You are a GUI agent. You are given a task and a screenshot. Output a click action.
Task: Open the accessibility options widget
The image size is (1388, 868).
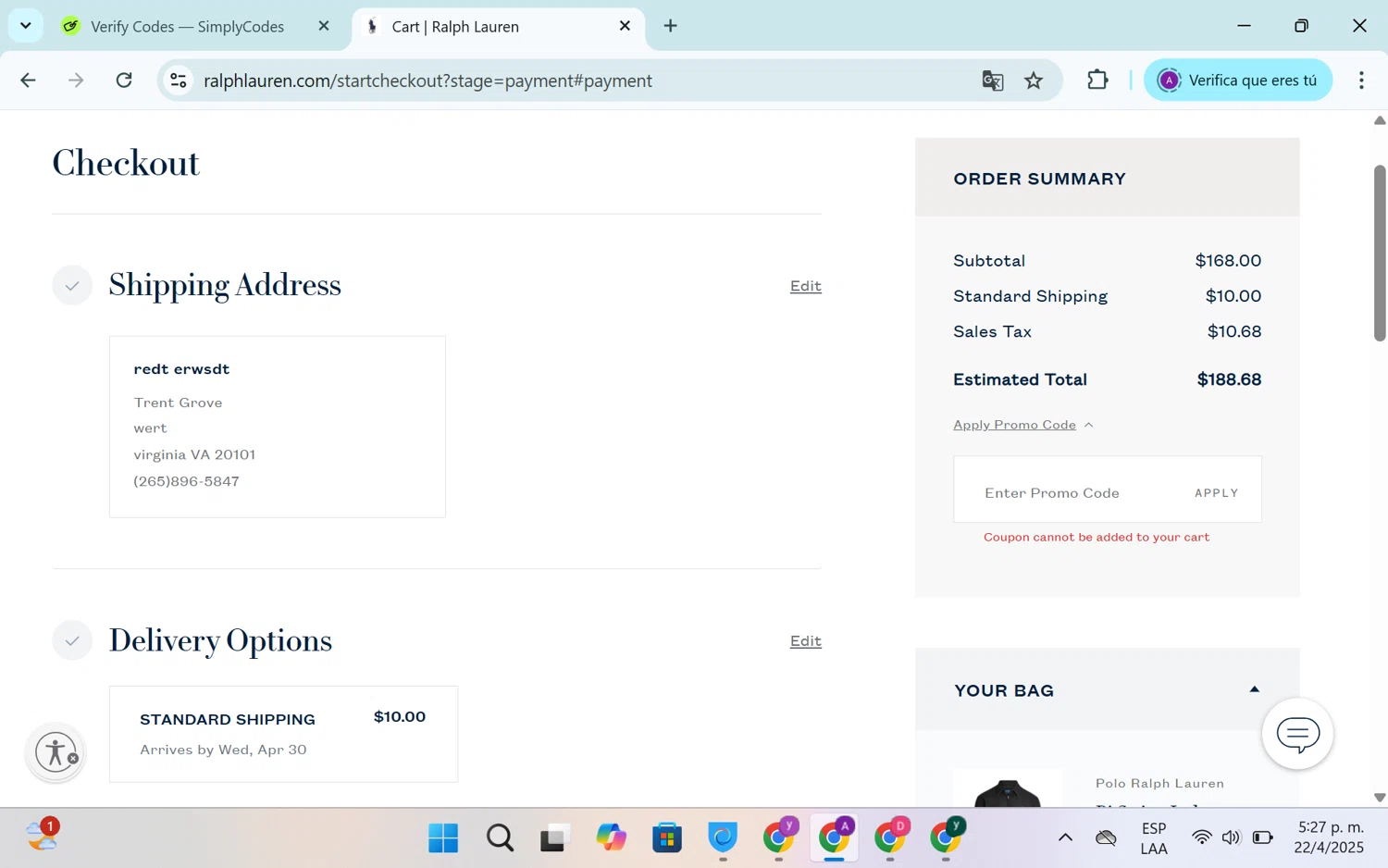pos(56,752)
